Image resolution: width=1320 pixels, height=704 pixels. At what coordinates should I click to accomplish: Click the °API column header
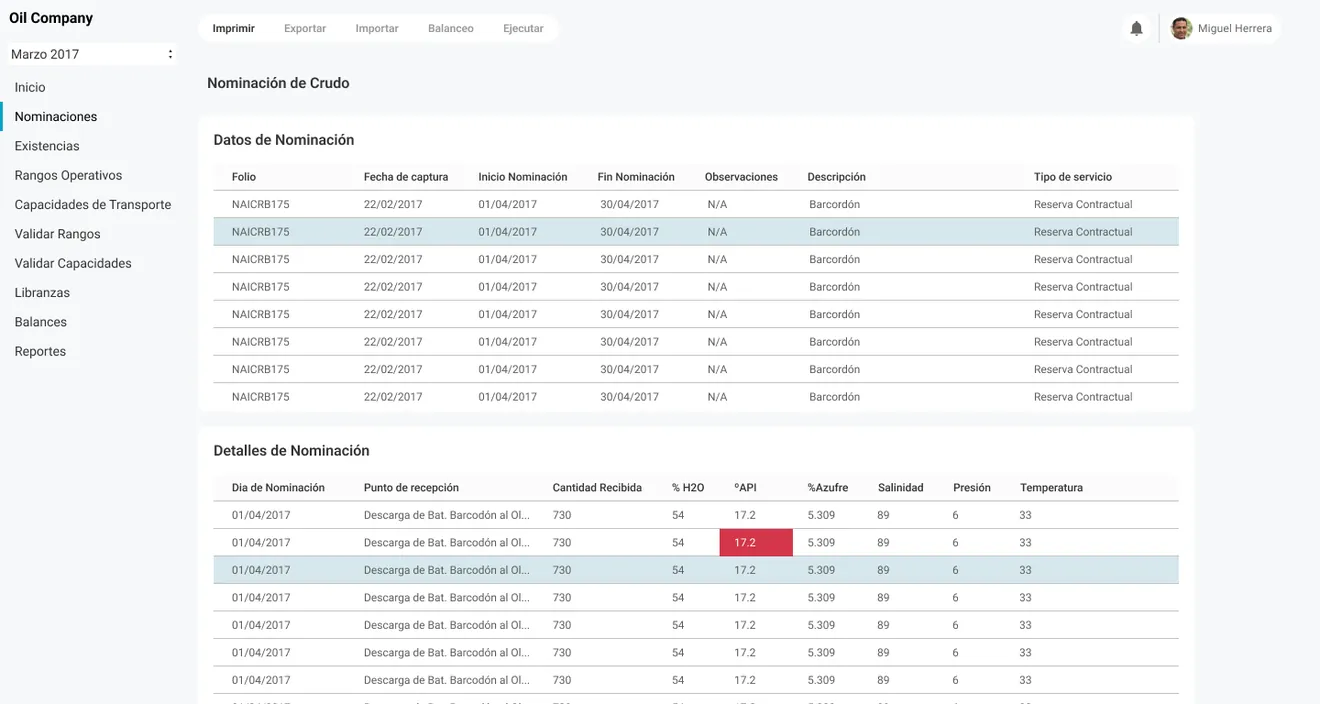[x=745, y=488]
